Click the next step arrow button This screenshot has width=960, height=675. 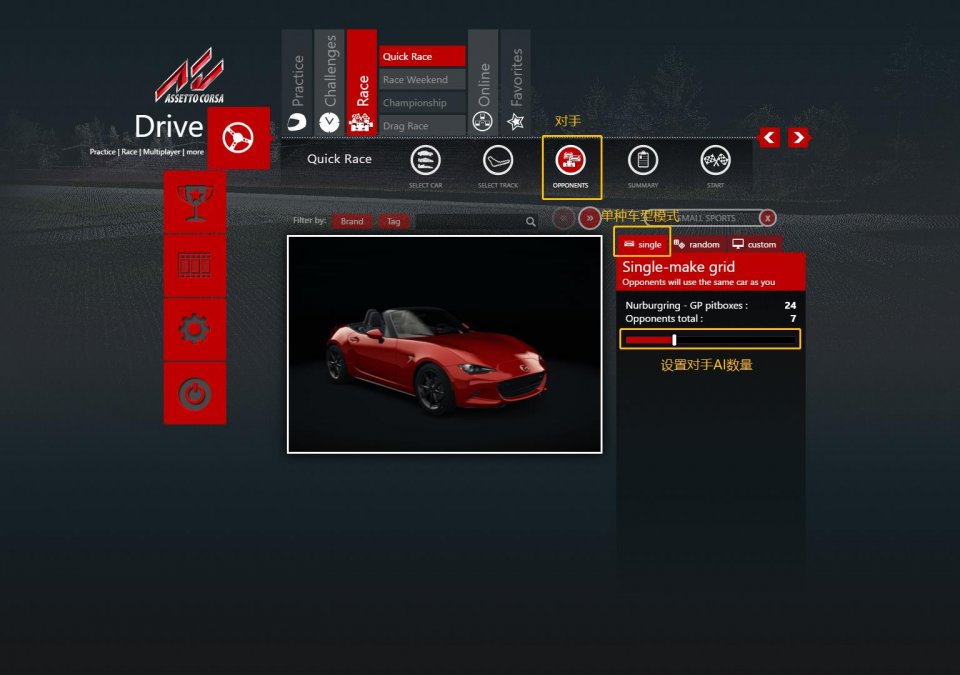point(798,137)
